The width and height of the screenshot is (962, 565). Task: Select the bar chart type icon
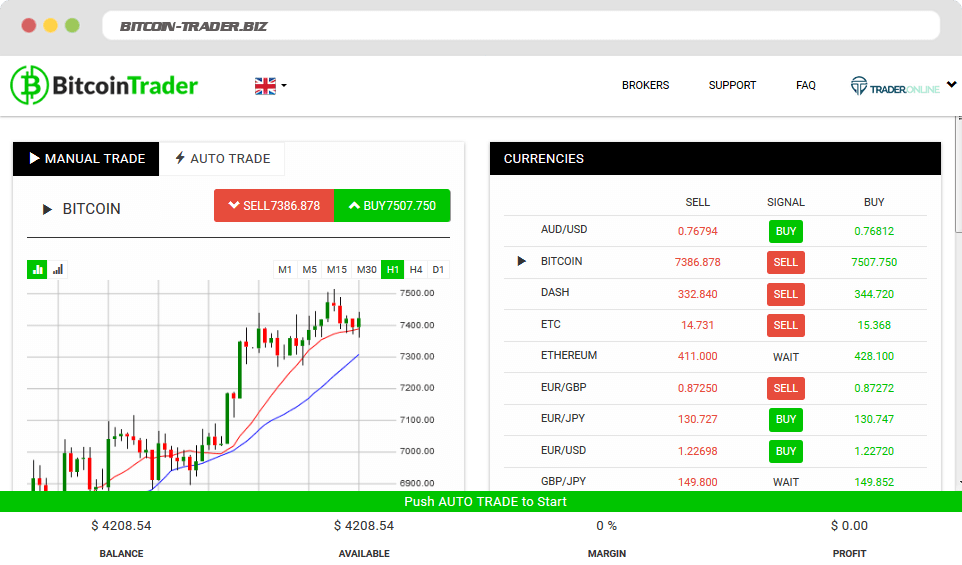[x=58, y=269]
